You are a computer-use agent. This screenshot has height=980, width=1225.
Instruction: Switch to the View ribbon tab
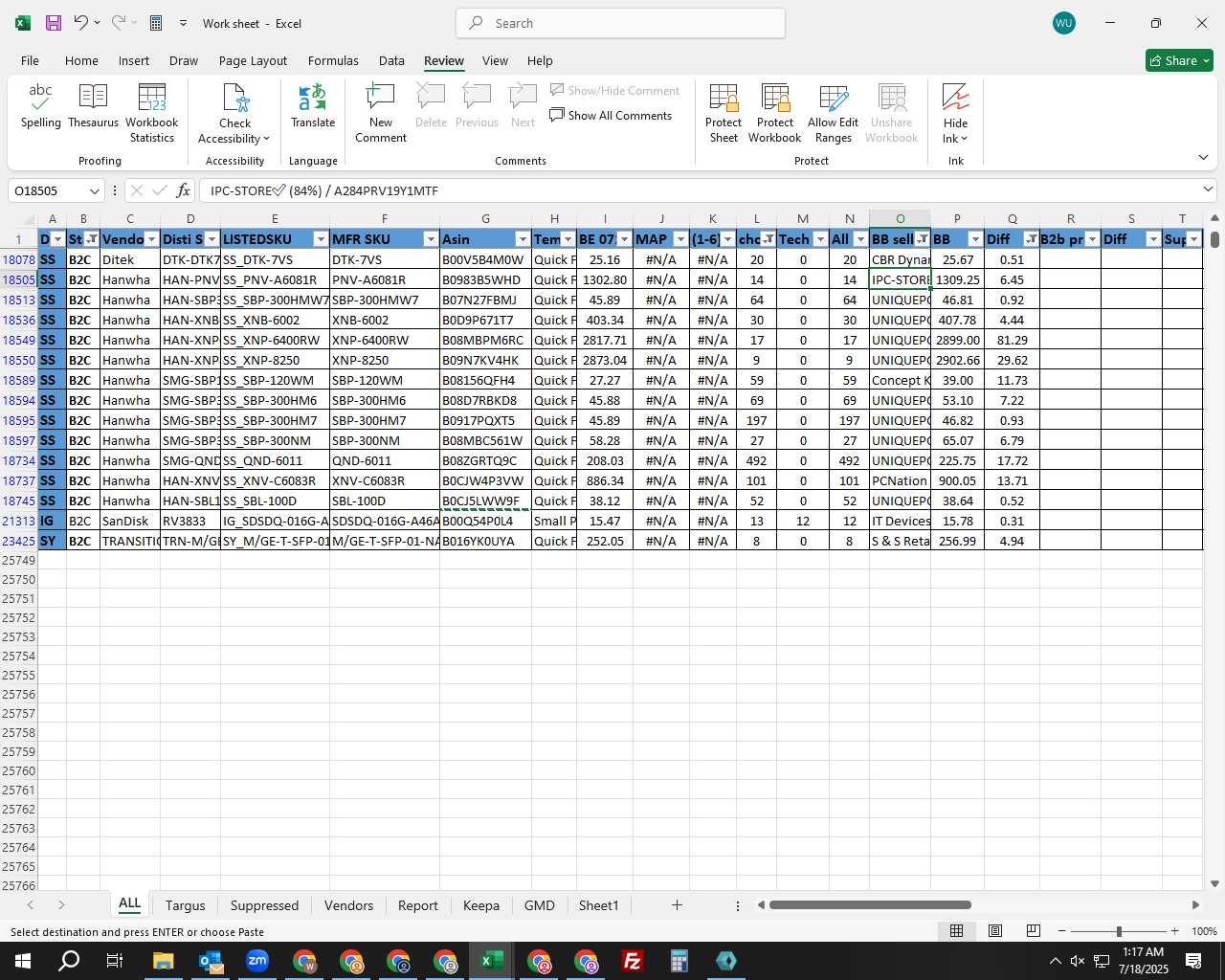[495, 60]
